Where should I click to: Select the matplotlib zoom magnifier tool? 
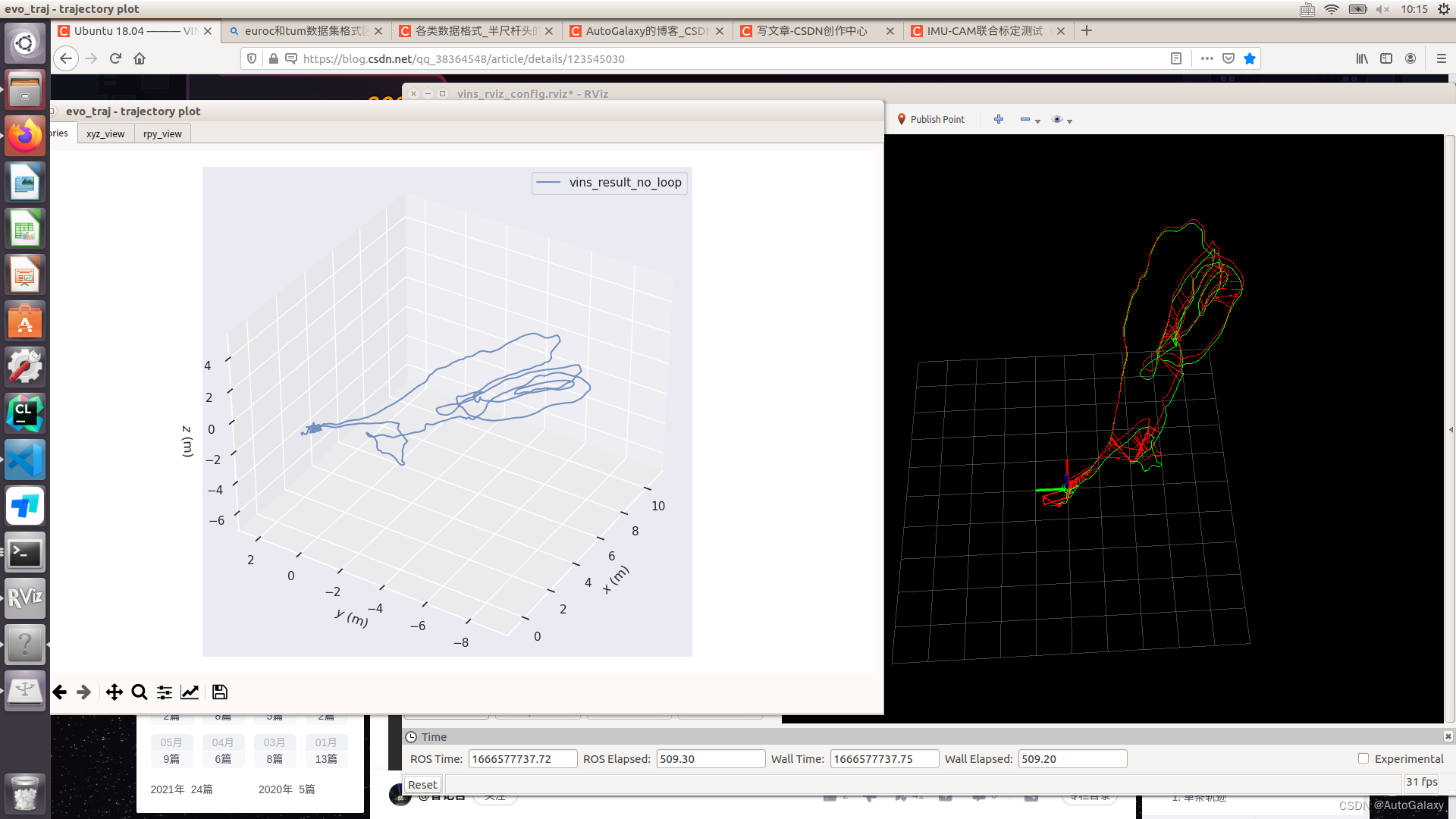(139, 692)
